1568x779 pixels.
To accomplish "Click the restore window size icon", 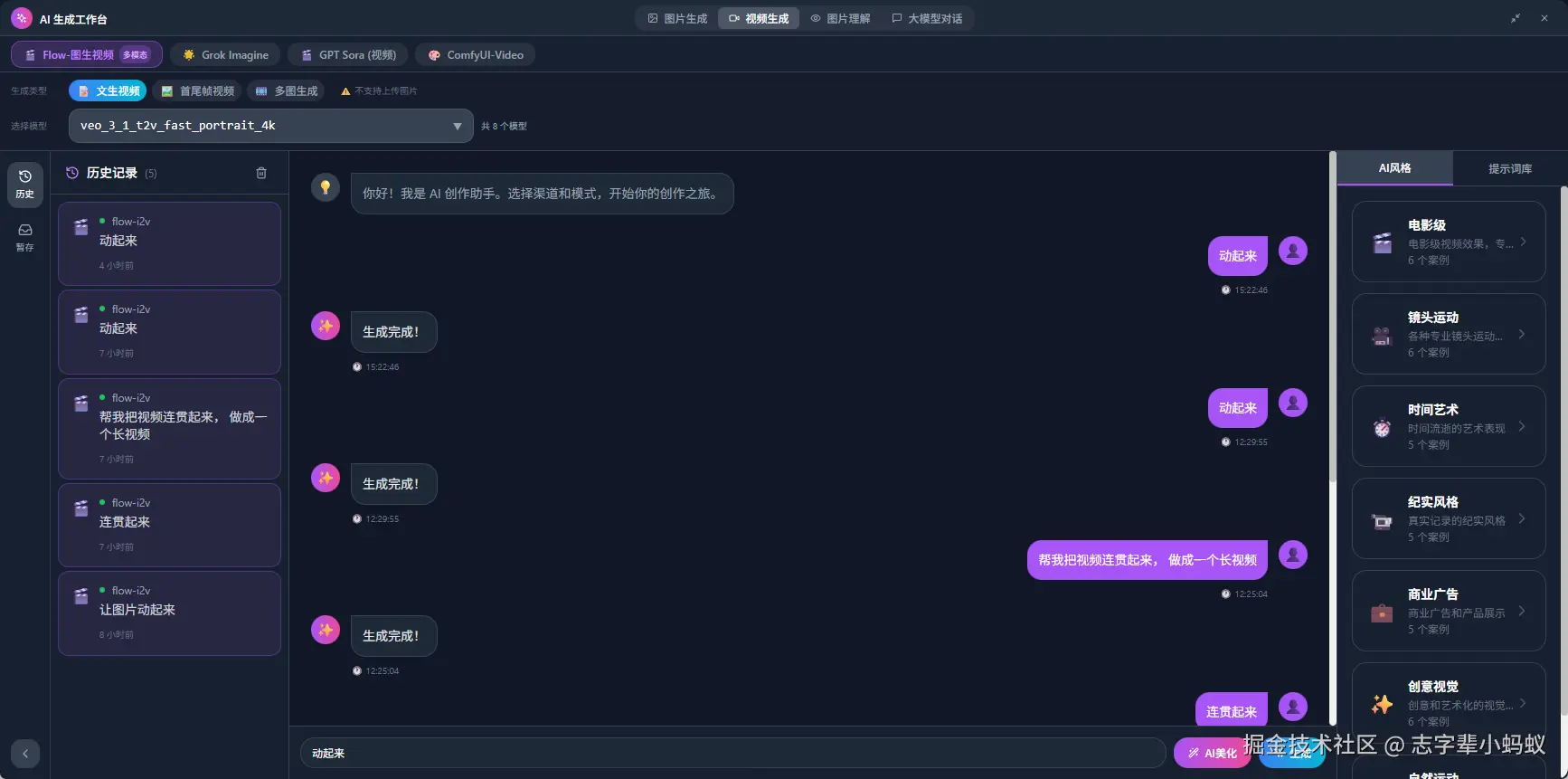I will [1516, 18].
